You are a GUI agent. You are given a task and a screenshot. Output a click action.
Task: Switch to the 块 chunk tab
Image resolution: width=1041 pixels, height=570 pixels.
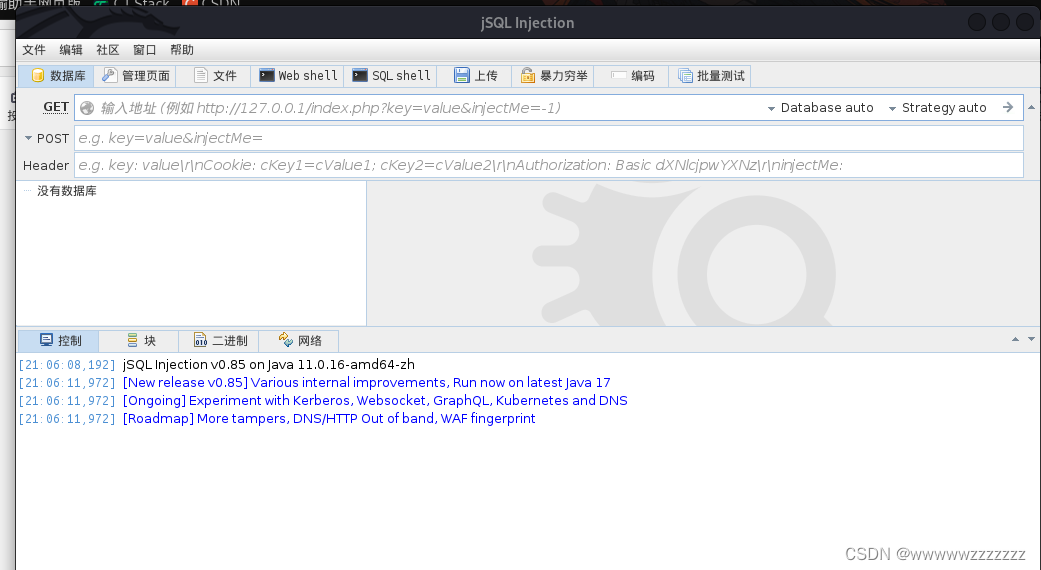pos(141,340)
